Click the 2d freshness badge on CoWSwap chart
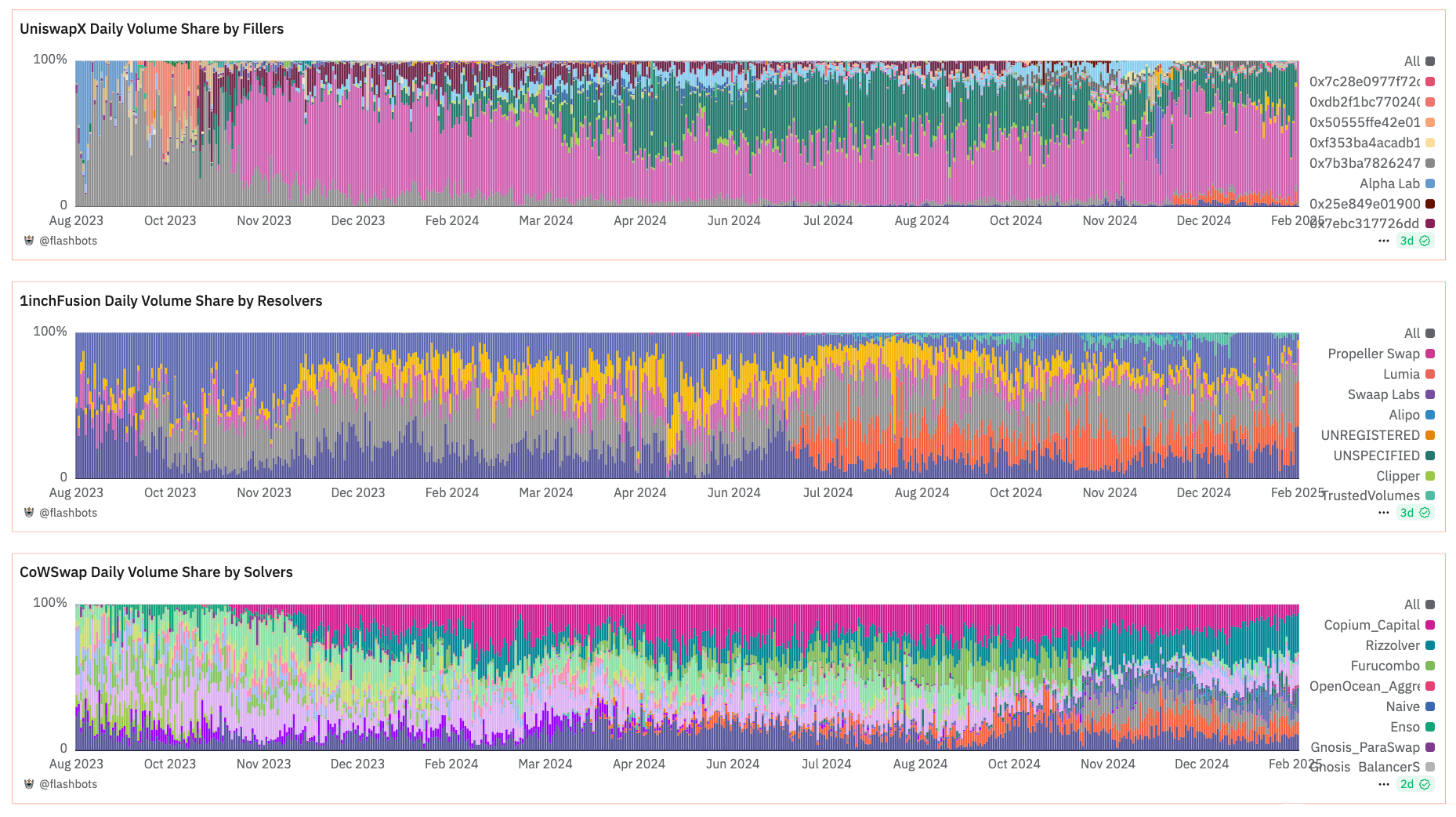 (x=1414, y=784)
